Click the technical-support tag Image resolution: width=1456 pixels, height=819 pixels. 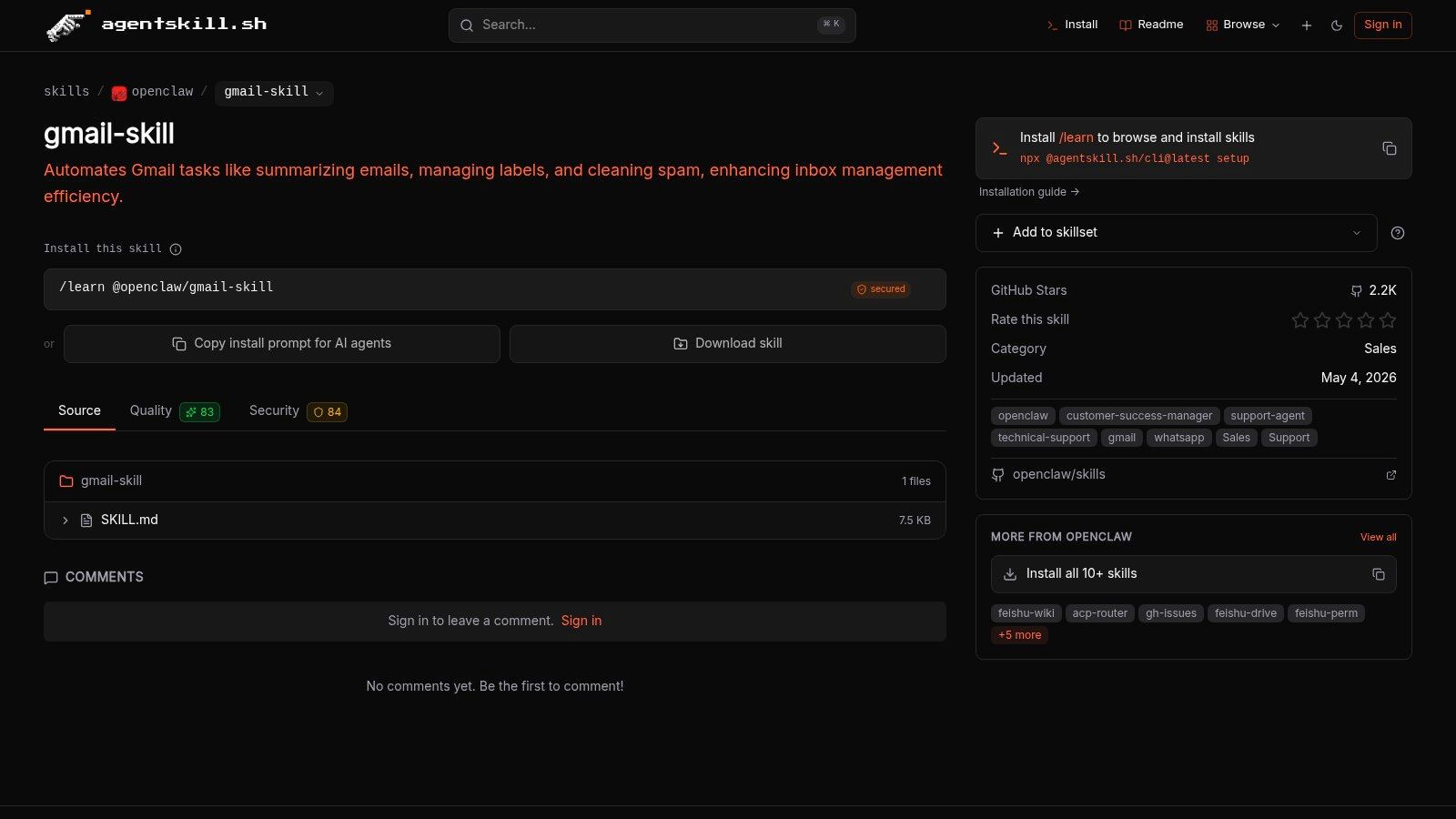(x=1044, y=438)
